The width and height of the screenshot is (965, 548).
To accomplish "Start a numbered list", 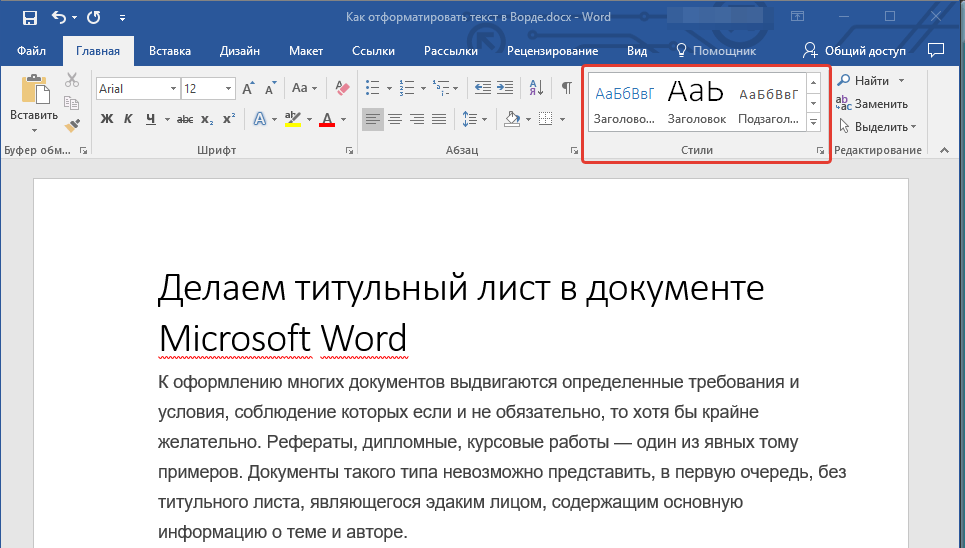I will click(x=407, y=88).
